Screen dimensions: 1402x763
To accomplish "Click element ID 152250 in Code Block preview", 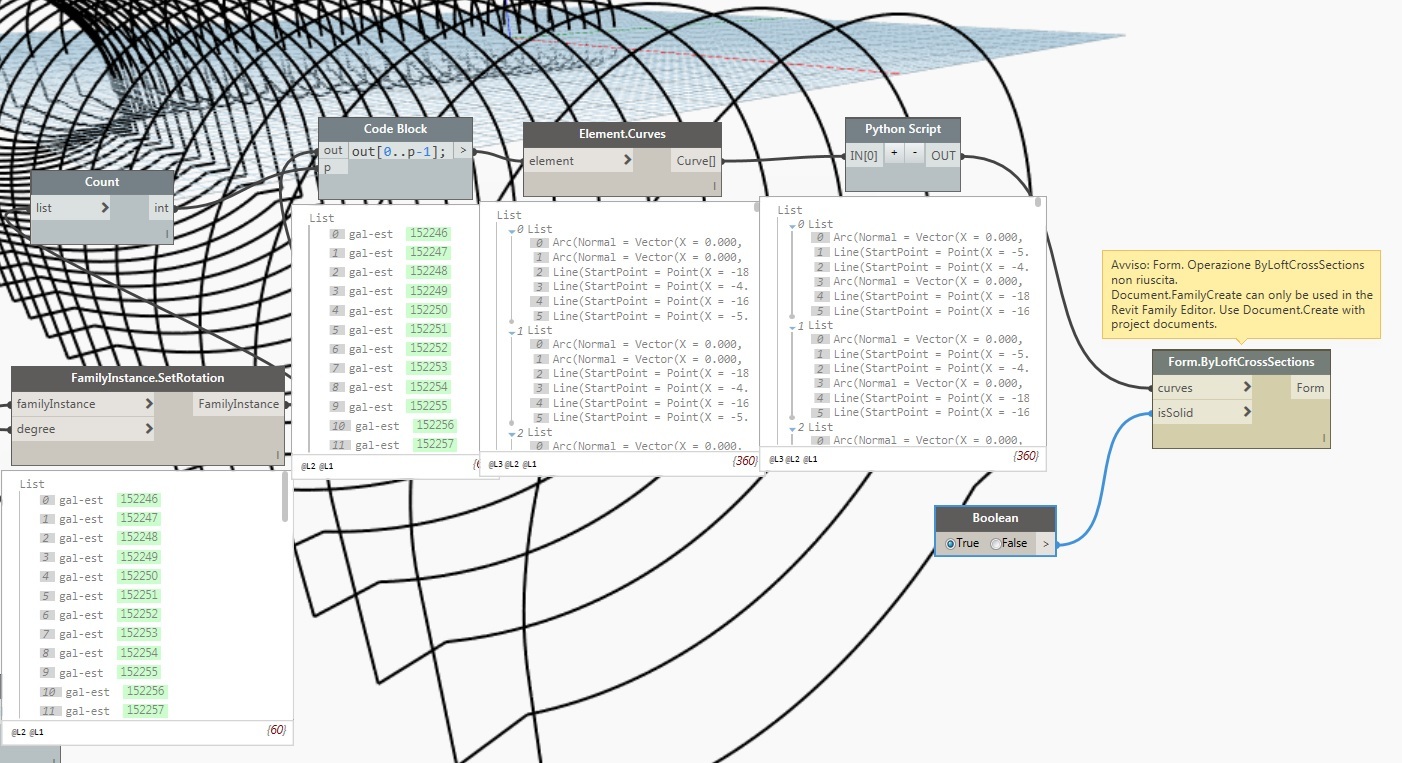I will pyautogui.click(x=429, y=310).
